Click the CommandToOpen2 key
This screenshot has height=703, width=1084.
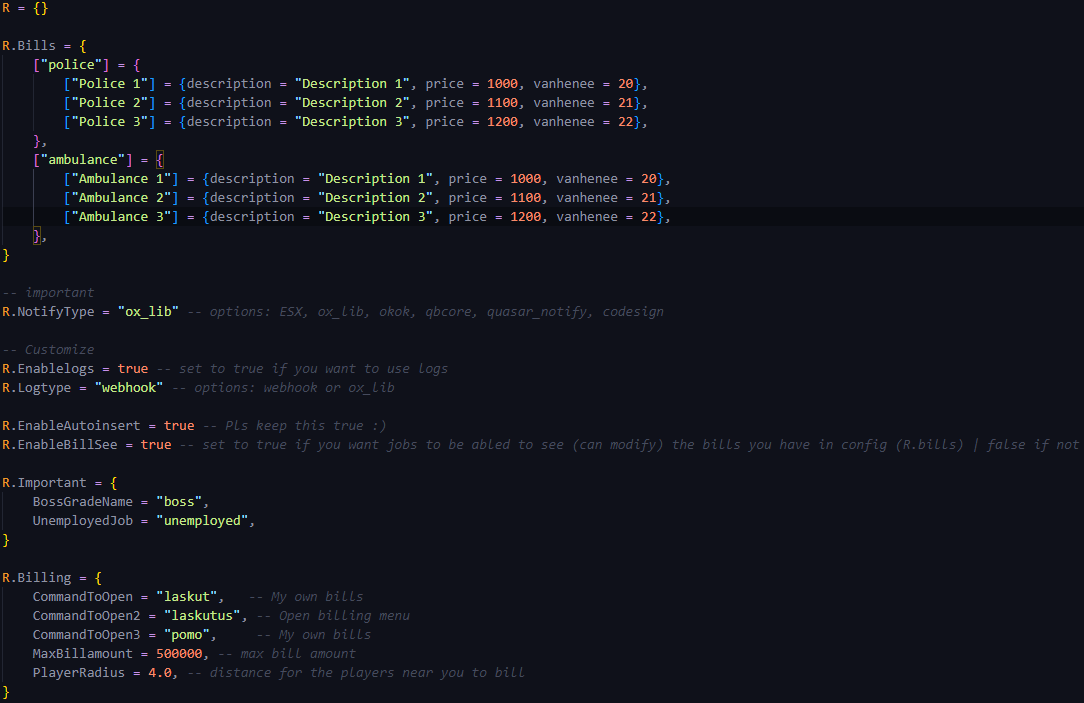point(86,616)
